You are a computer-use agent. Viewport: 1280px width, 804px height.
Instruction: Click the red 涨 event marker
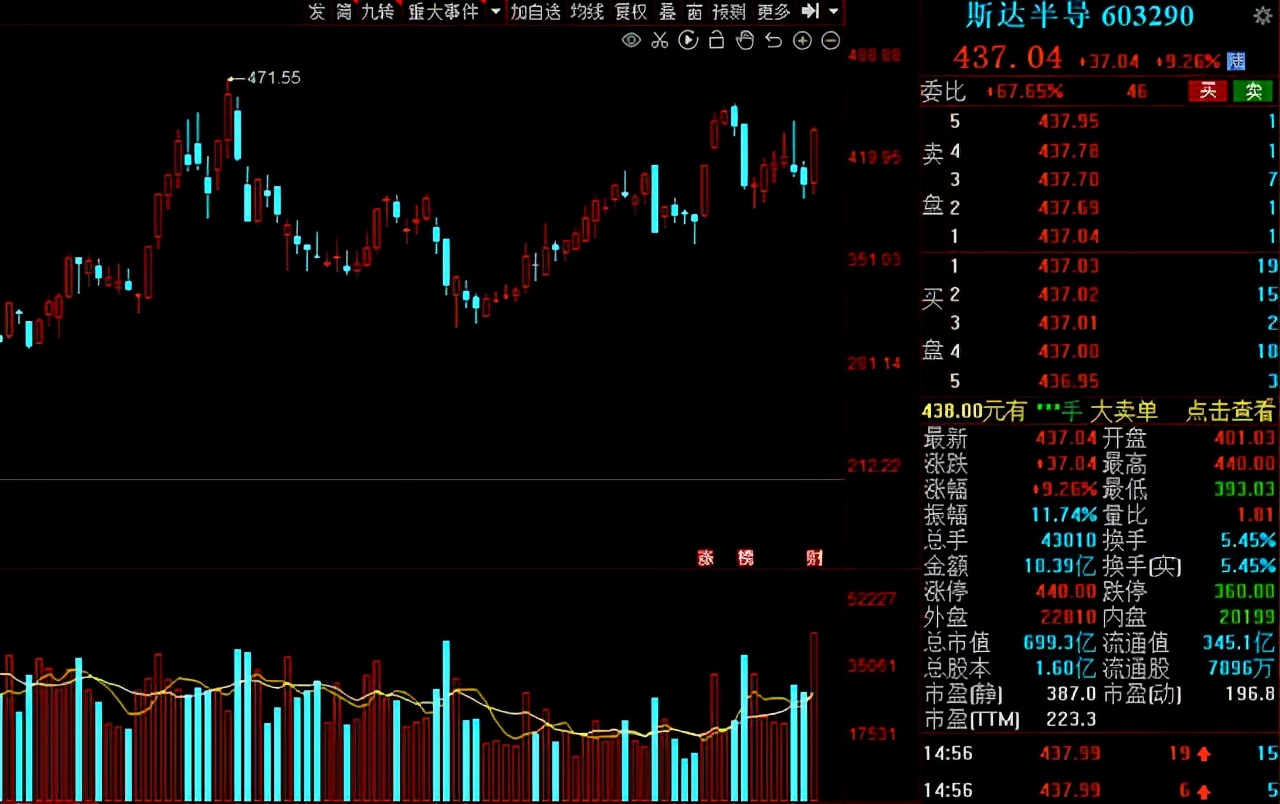click(706, 558)
